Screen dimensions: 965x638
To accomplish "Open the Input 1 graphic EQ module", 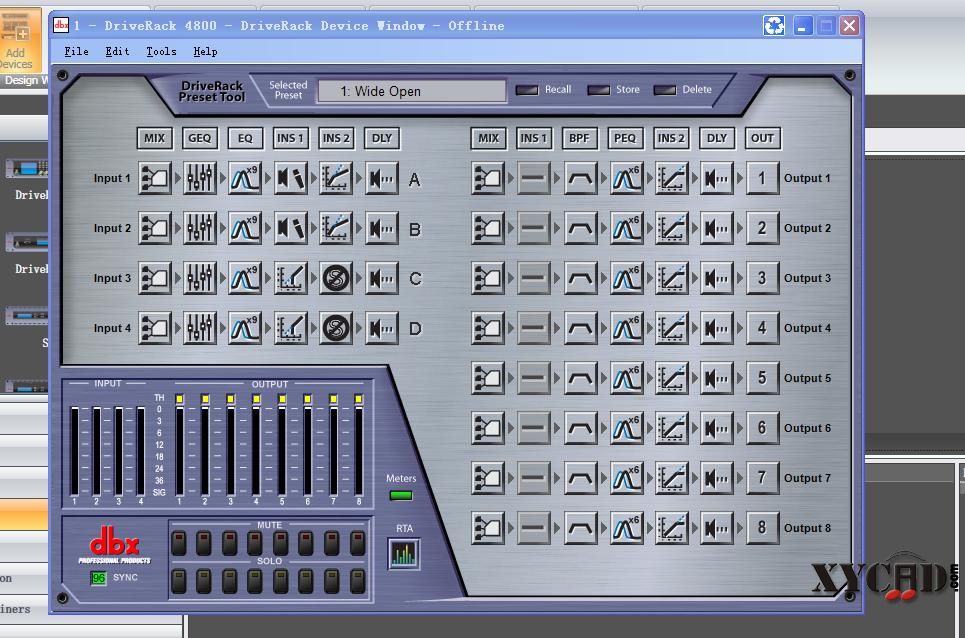I will [x=200, y=178].
